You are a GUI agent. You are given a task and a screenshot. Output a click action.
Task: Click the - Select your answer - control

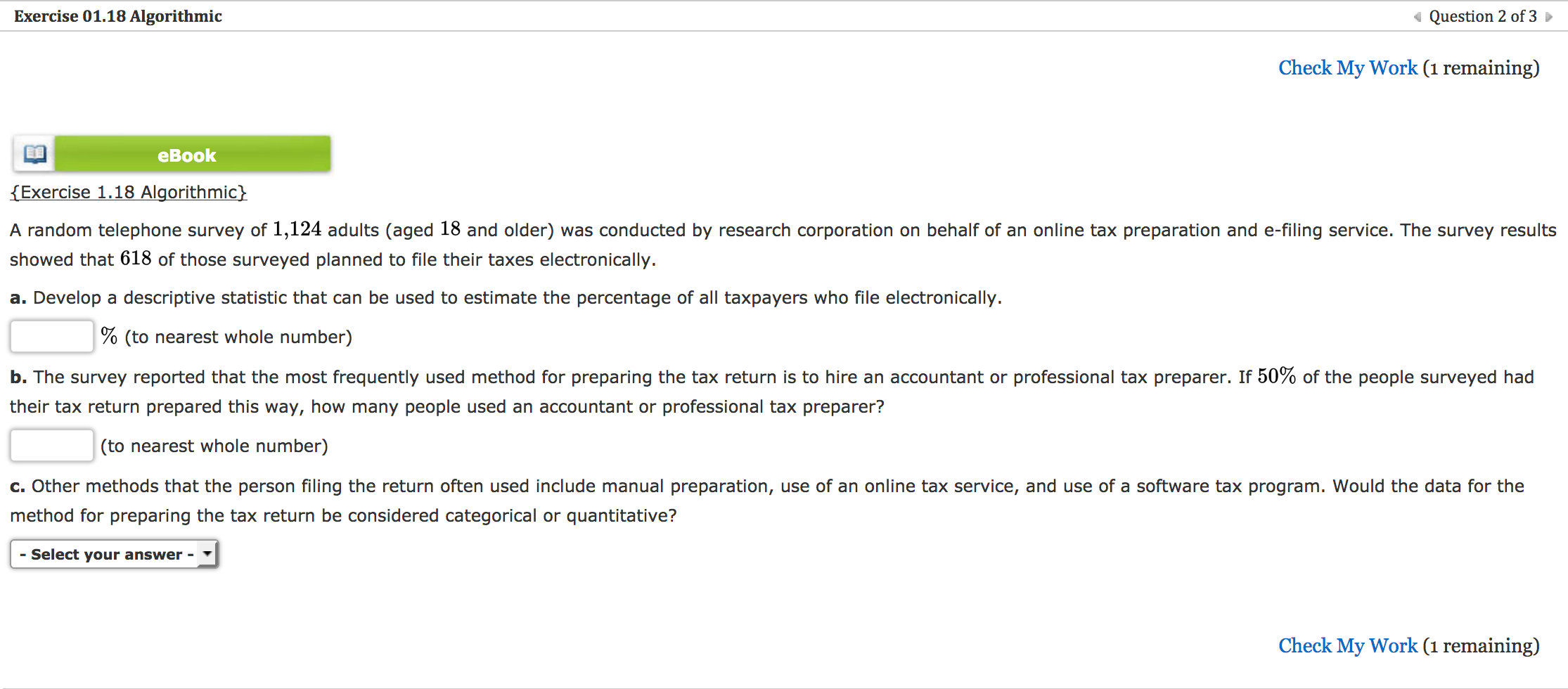pos(113,554)
